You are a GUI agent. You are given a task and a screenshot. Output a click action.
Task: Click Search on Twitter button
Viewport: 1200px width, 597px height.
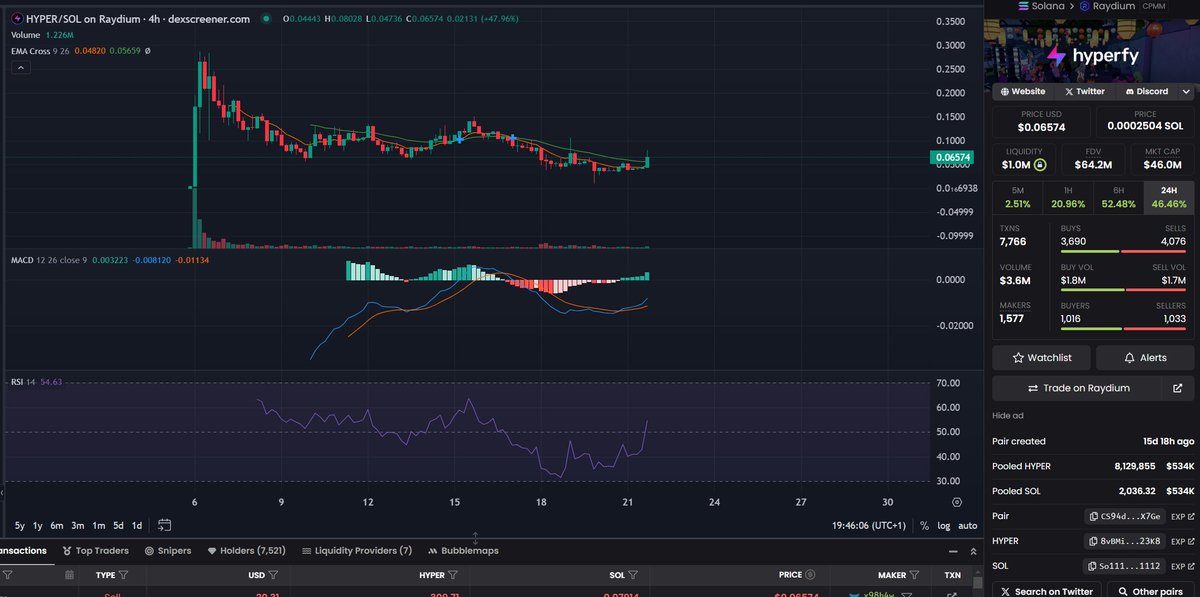tap(1047, 591)
